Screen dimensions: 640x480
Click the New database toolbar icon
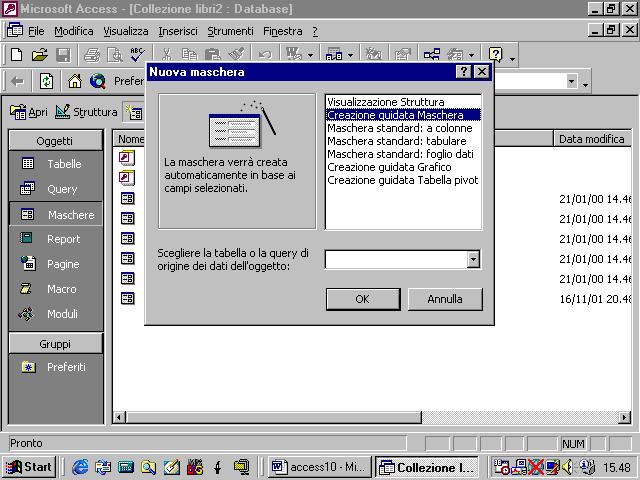click(x=16, y=54)
